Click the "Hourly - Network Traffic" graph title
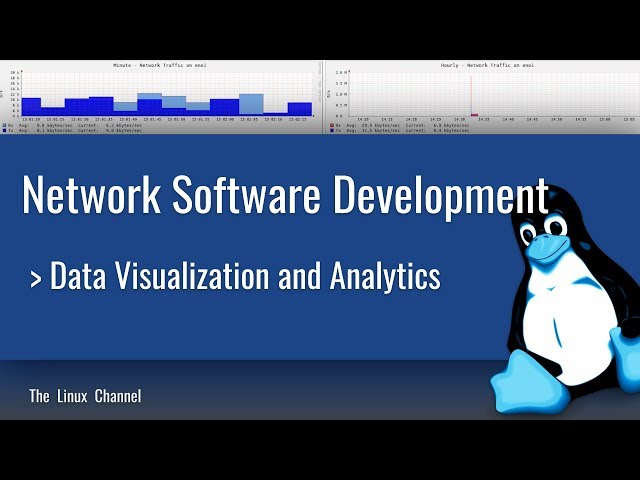Viewport: 640px width, 480px height. pyautogui.click(x=487, y=65)
